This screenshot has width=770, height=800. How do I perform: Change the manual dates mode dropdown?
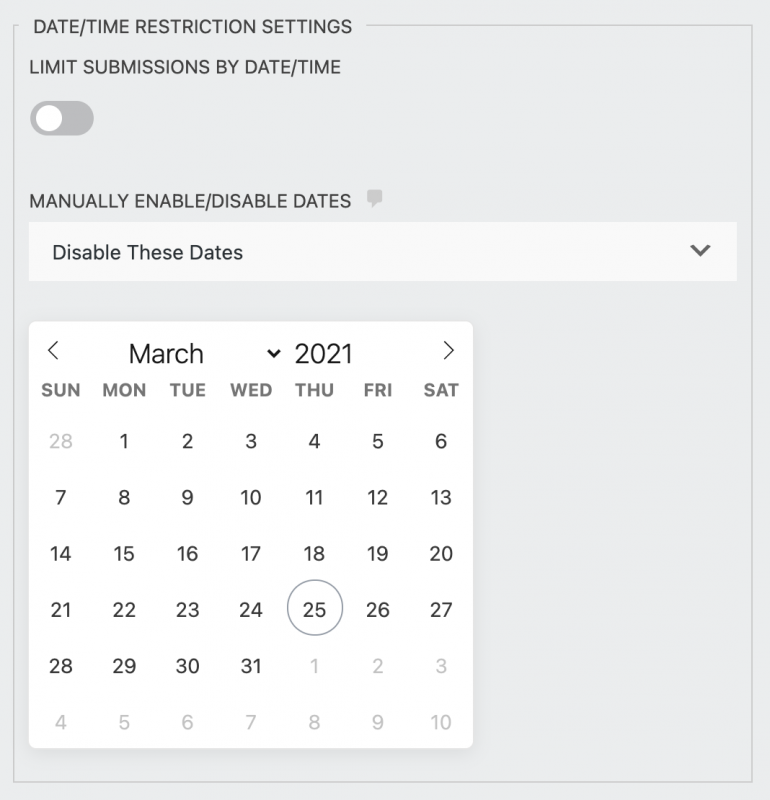[383, 251]
